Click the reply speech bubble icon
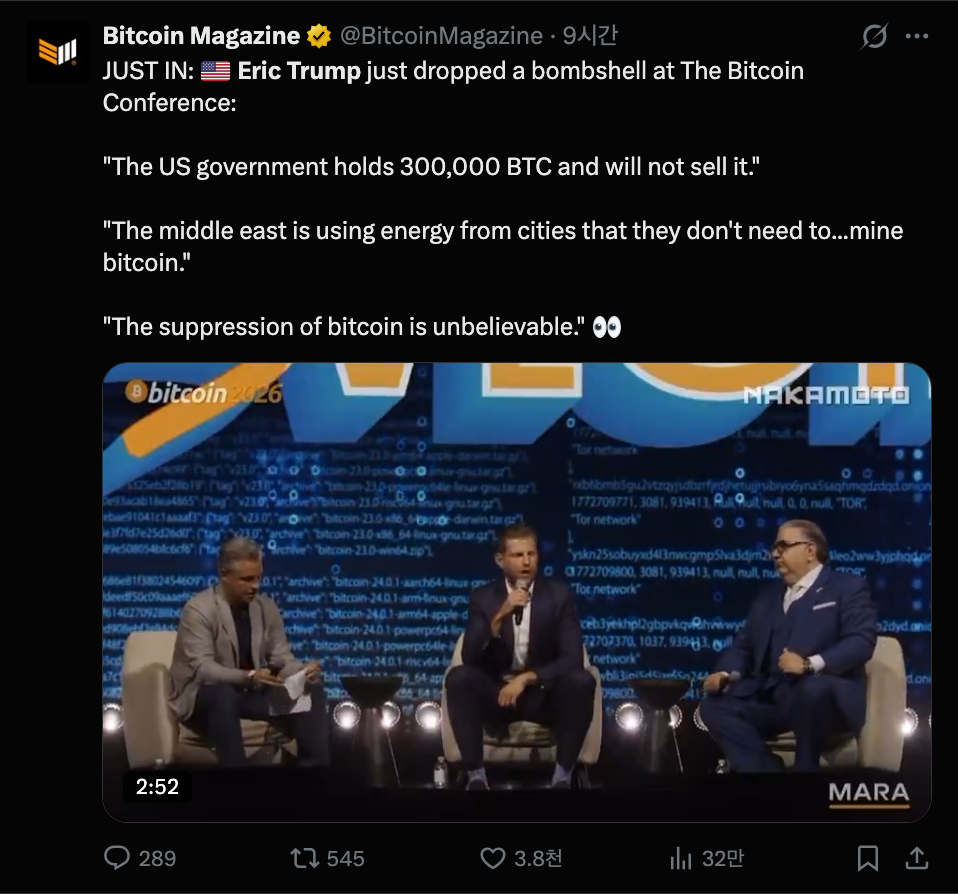This screenshot has height=894, width=958. point(118,858)
